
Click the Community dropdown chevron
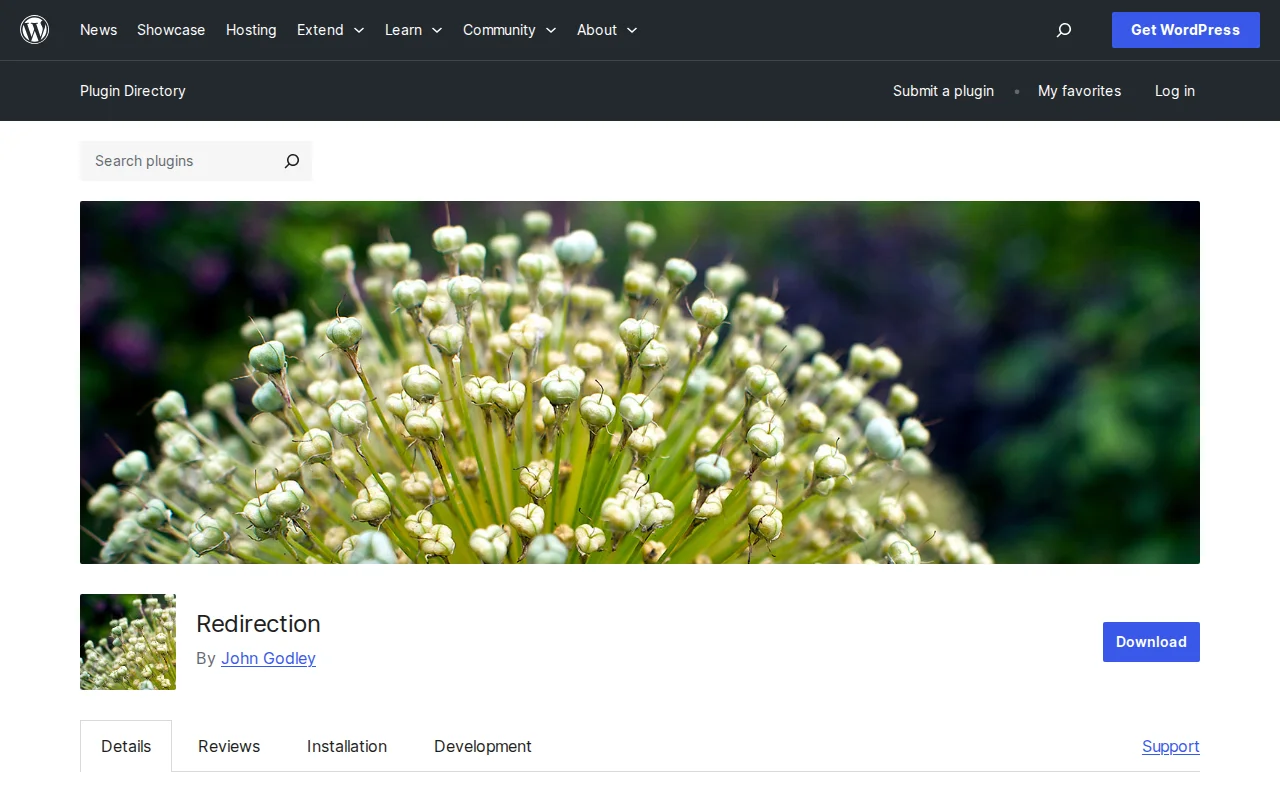(551, 31)
